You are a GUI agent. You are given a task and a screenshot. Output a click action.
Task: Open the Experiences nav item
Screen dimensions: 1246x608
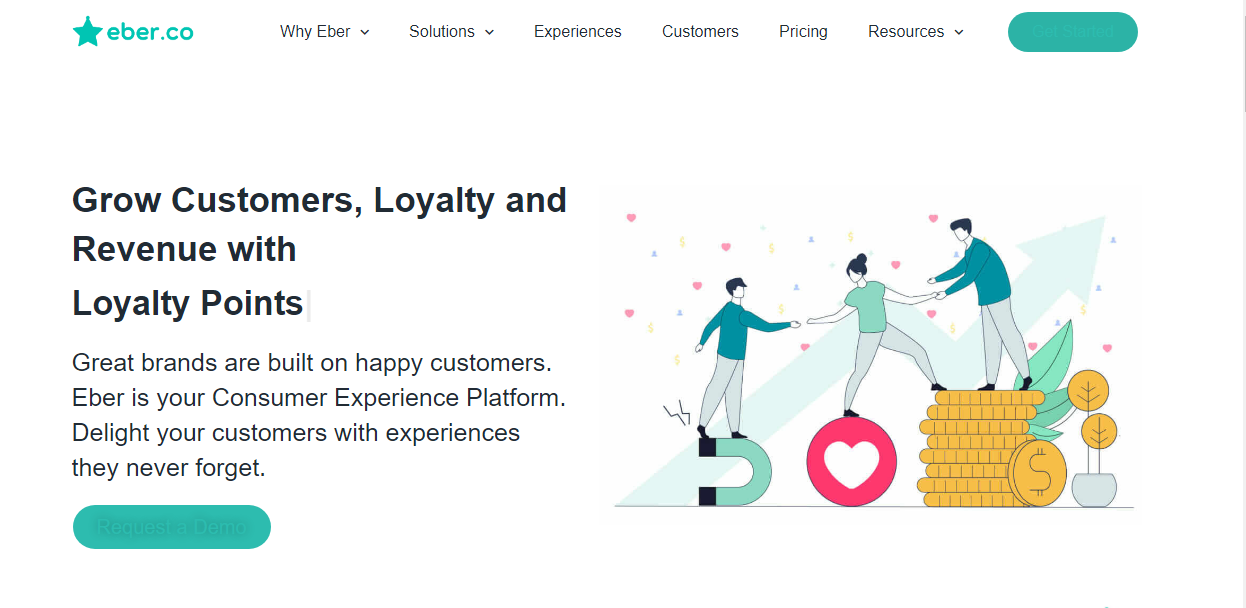578,32
